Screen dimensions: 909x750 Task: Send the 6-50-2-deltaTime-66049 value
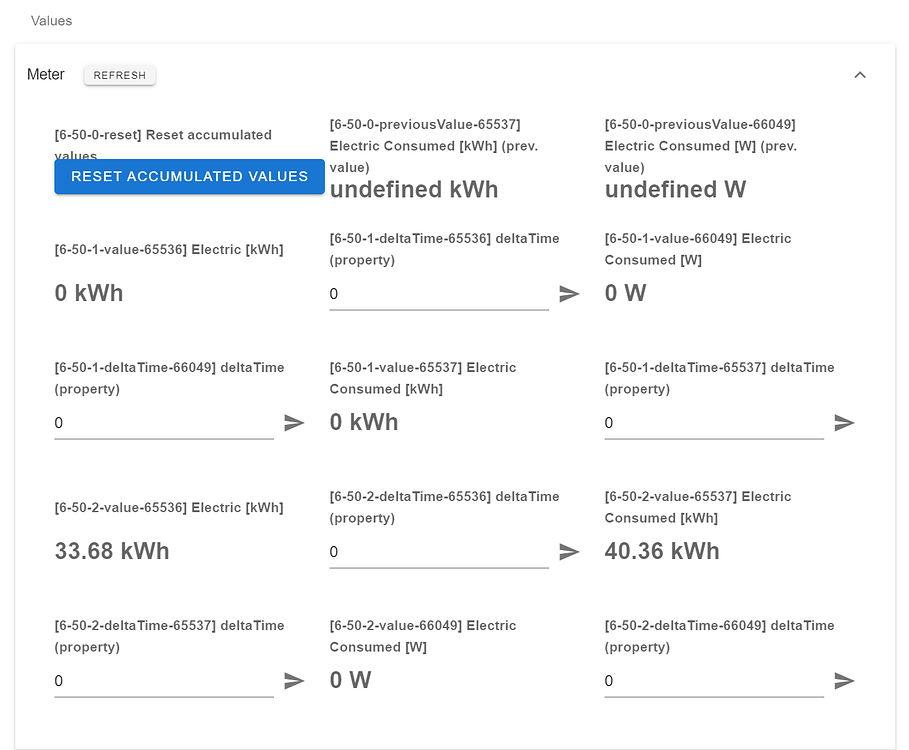[x=844, y=681]
